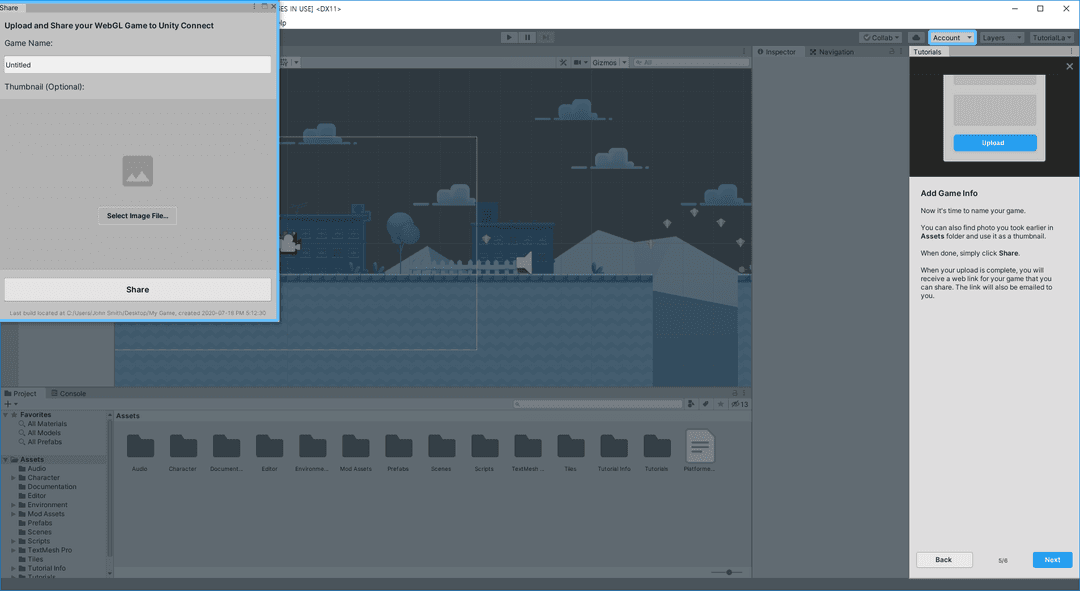This screenshot has width=1080, height=591.
Task: Open the Scripts folder in the asset grid
Action: [x=485, y=446]
